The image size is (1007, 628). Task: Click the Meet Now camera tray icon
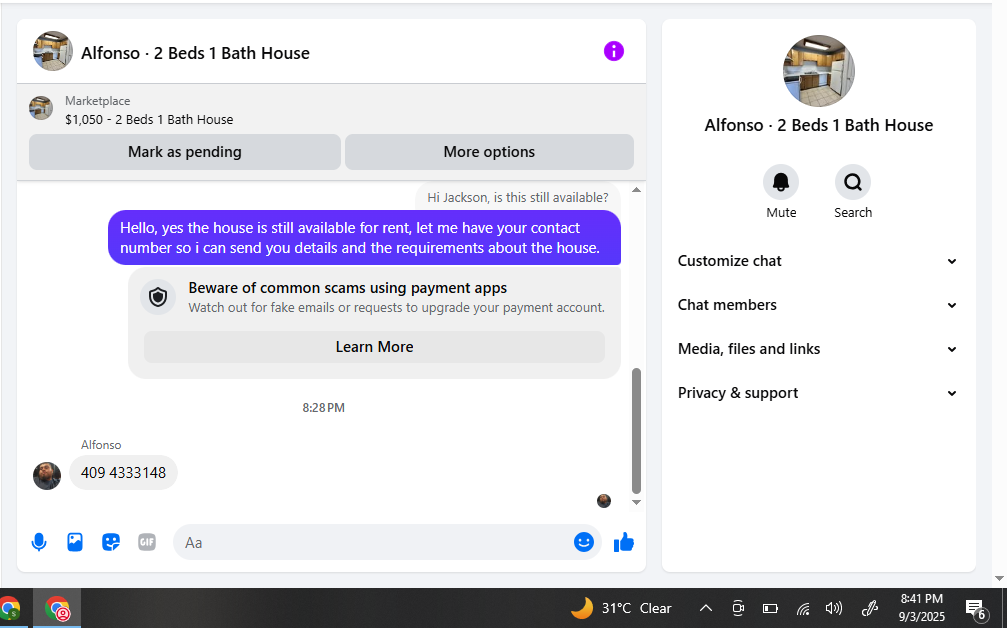(x=738, y=608)
